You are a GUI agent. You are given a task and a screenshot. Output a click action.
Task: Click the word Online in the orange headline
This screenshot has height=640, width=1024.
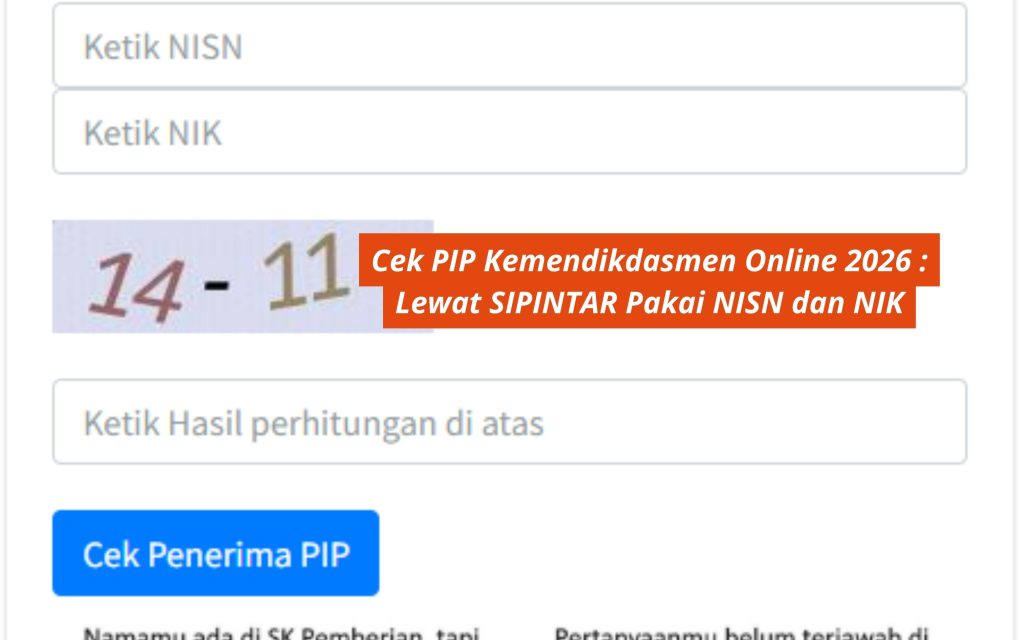coord(790,261)
